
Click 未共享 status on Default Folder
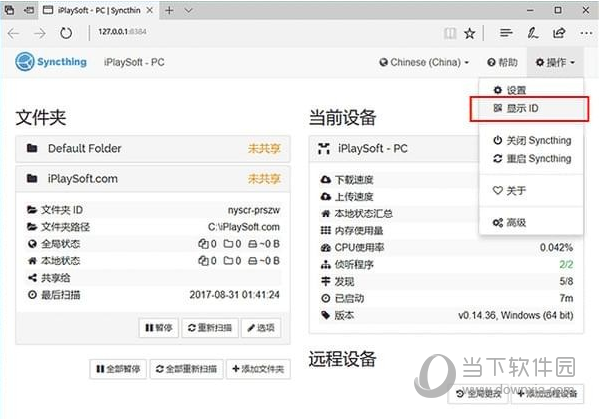tap(264, 149)
